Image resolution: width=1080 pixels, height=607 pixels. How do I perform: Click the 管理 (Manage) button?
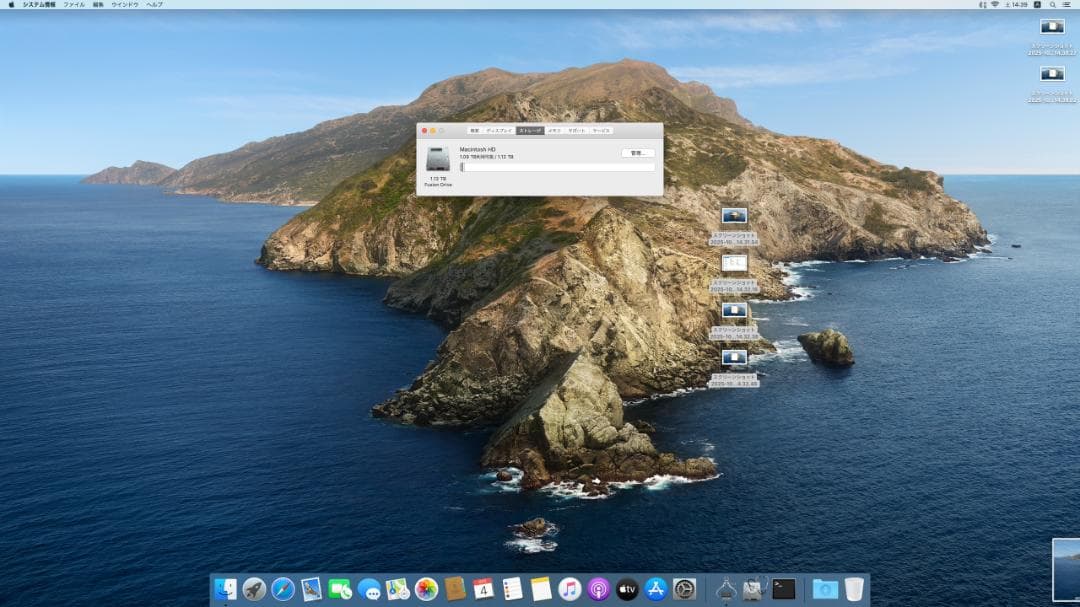(640, 154)
